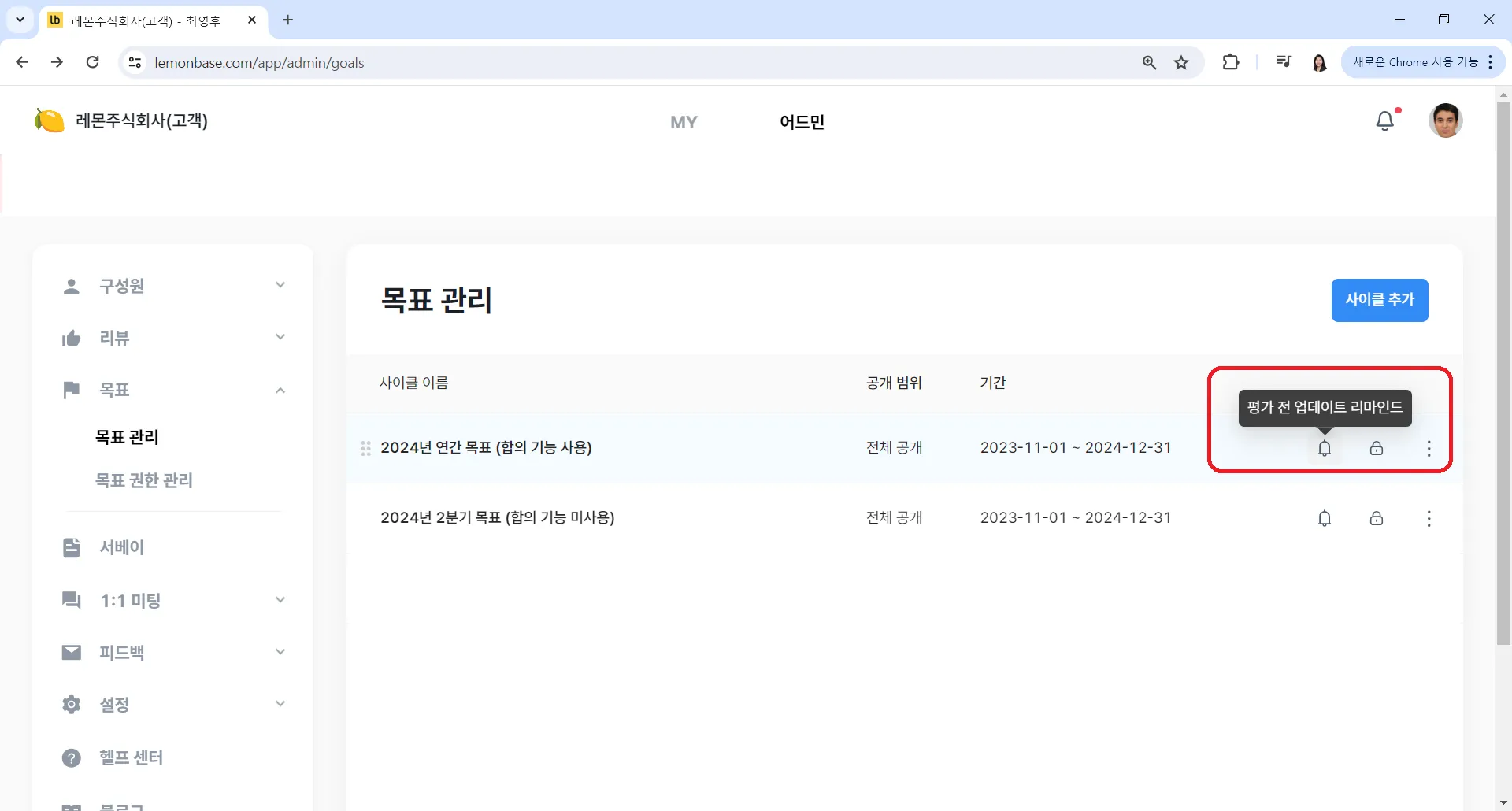Screen dimensions: 1512x811
Task: Click the 공개 범위 column header
Action: click(894, 383)
